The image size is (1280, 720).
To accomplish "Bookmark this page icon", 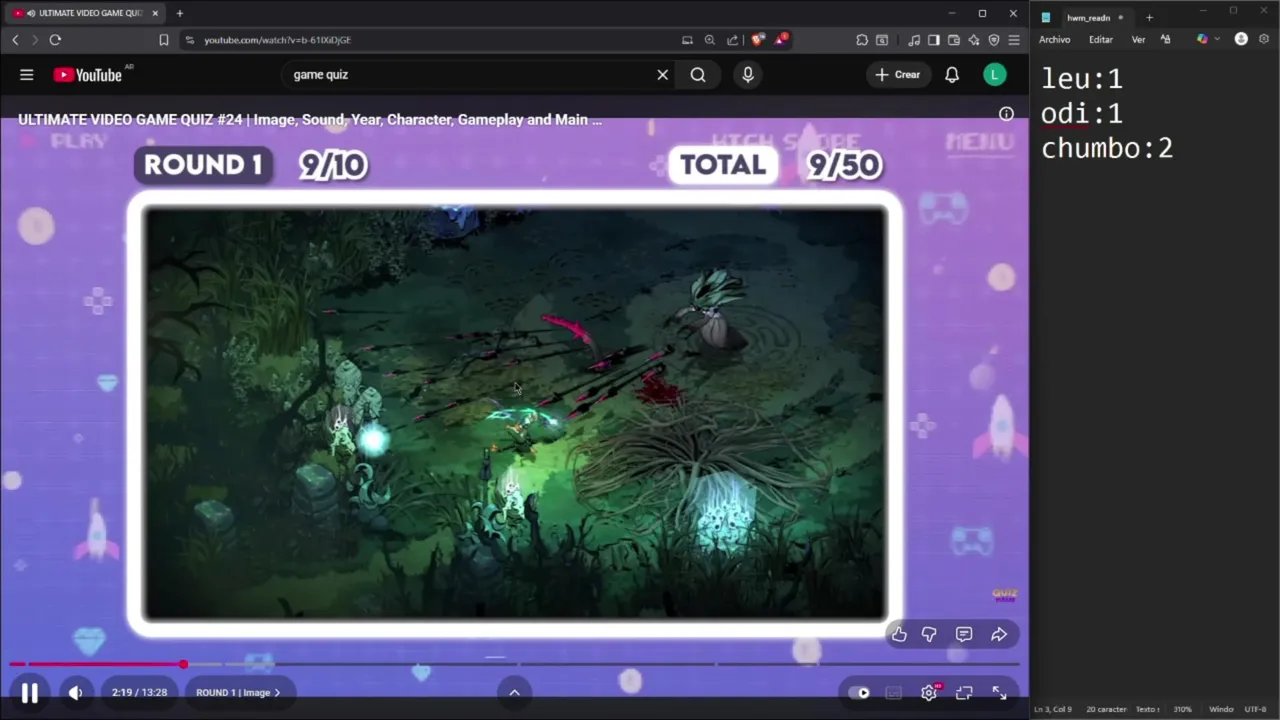I will (x=164, y=40).
